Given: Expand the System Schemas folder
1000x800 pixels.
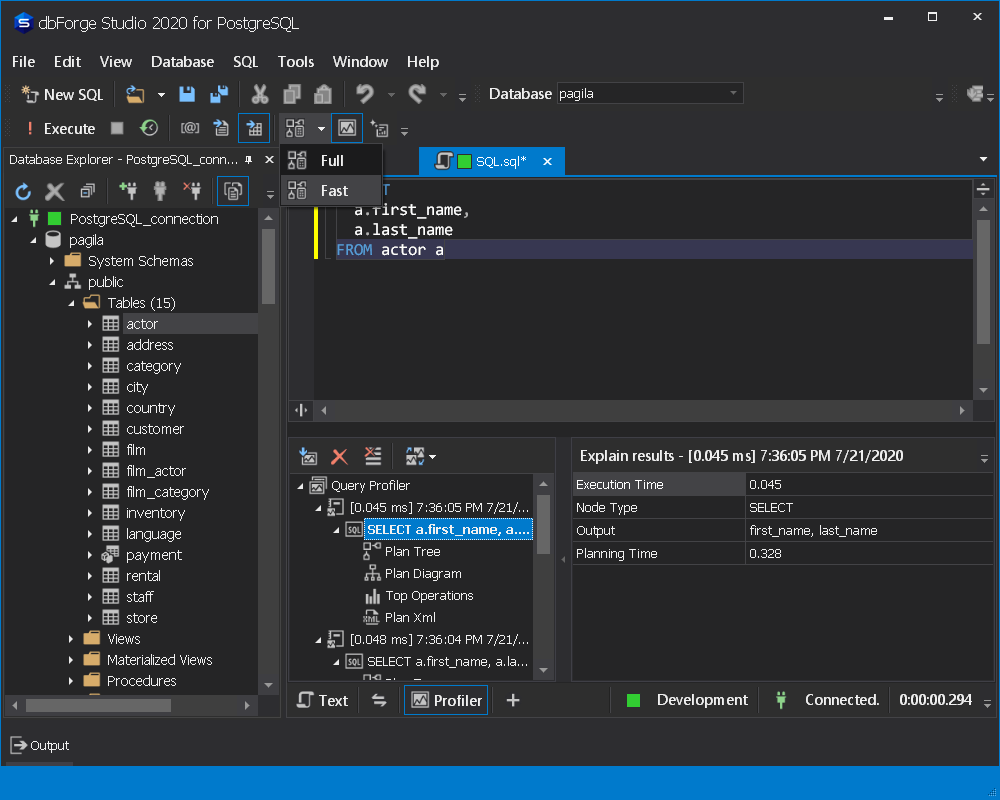Looking at the screenshot, I should coord(52,261).
